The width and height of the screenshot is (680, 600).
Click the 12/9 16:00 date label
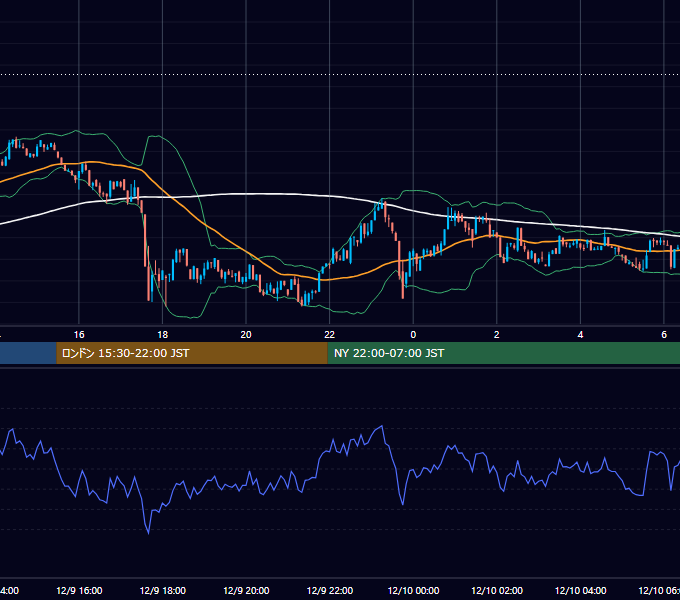click(x=79, y=590)
